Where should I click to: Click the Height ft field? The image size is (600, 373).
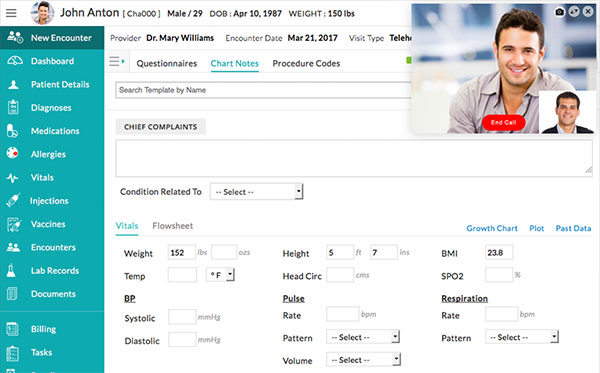pyautogui.click(x=340, y=252)
